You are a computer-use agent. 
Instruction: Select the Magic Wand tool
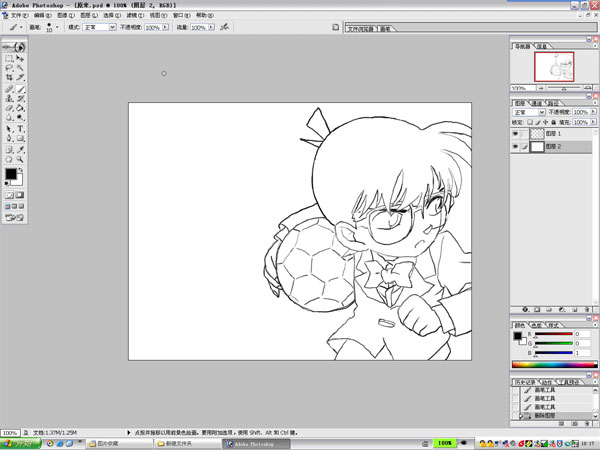point(20,68)
